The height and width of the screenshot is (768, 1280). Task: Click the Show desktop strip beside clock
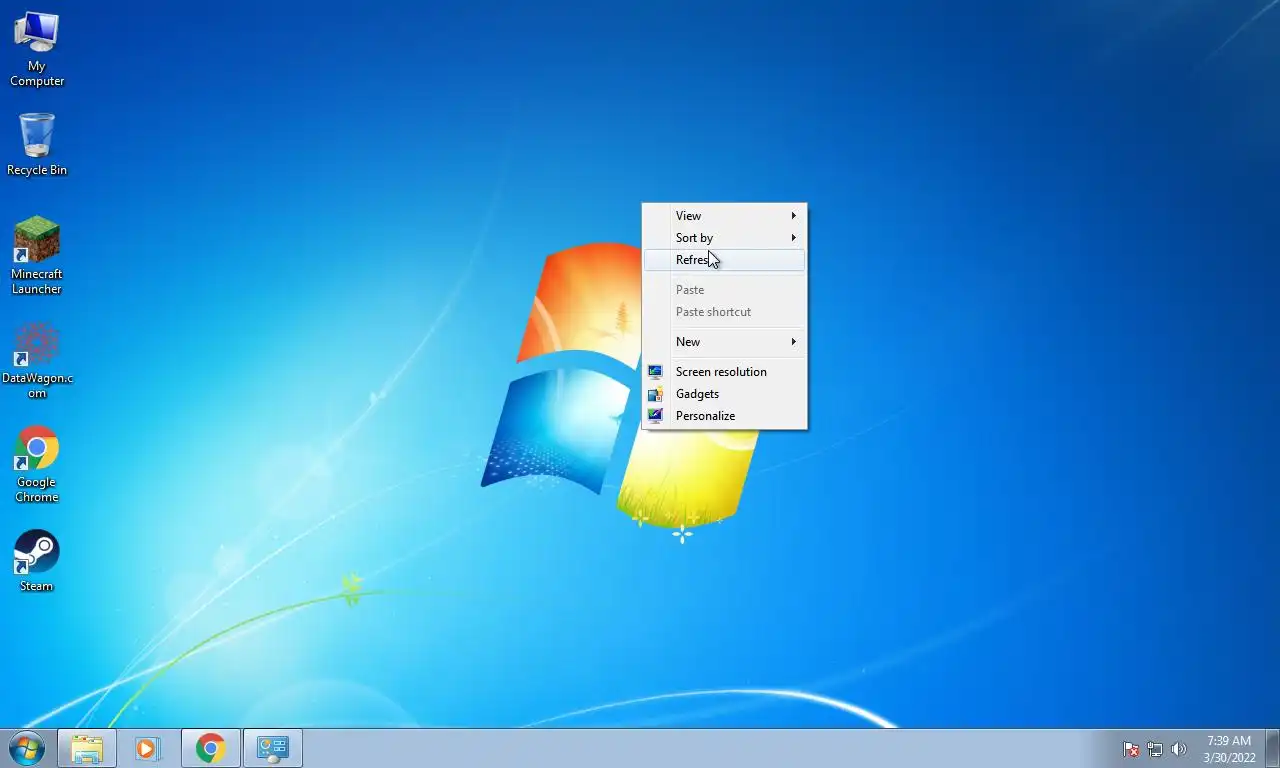(x=1272, y=749)
